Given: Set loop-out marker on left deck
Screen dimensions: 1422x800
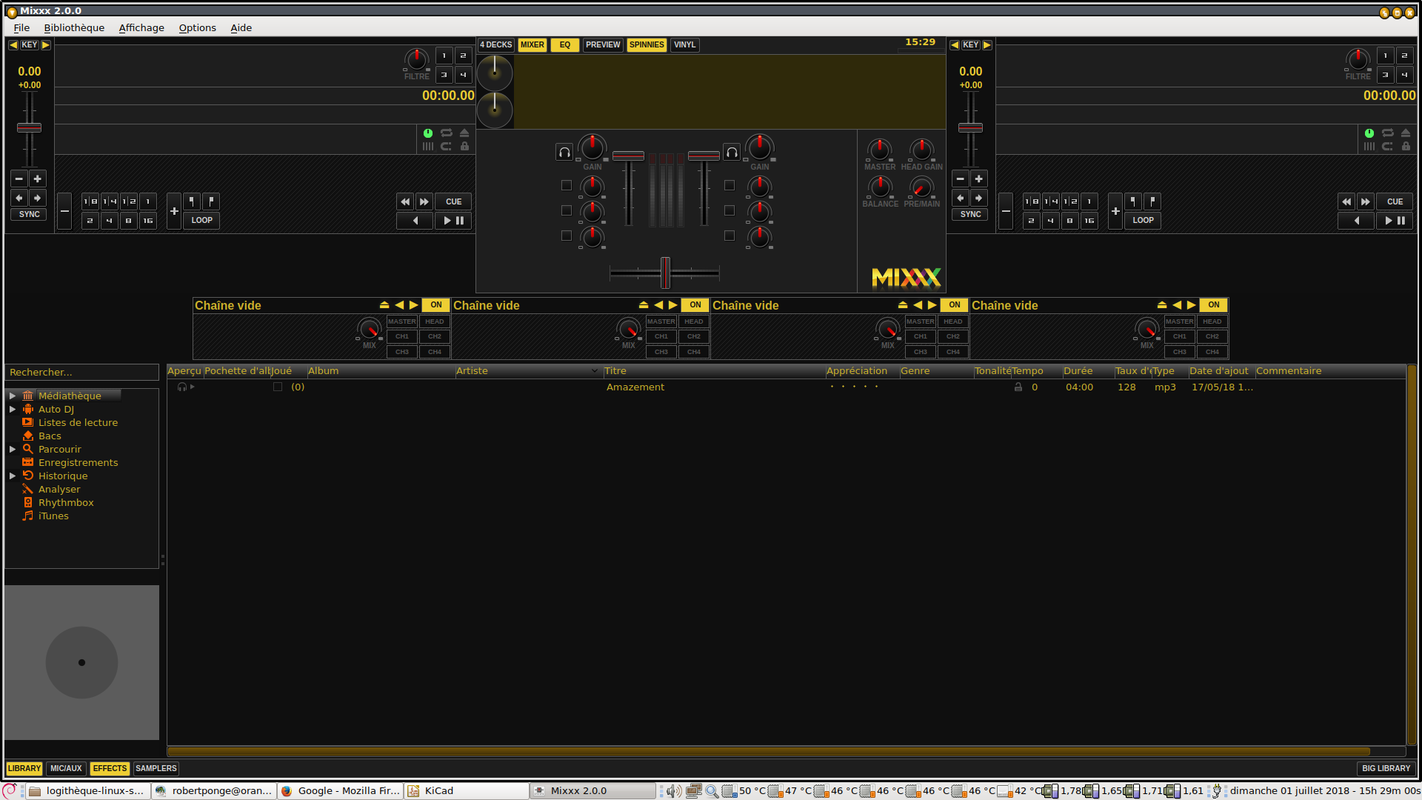Looking at the screenshot, I should click(211, 201).
